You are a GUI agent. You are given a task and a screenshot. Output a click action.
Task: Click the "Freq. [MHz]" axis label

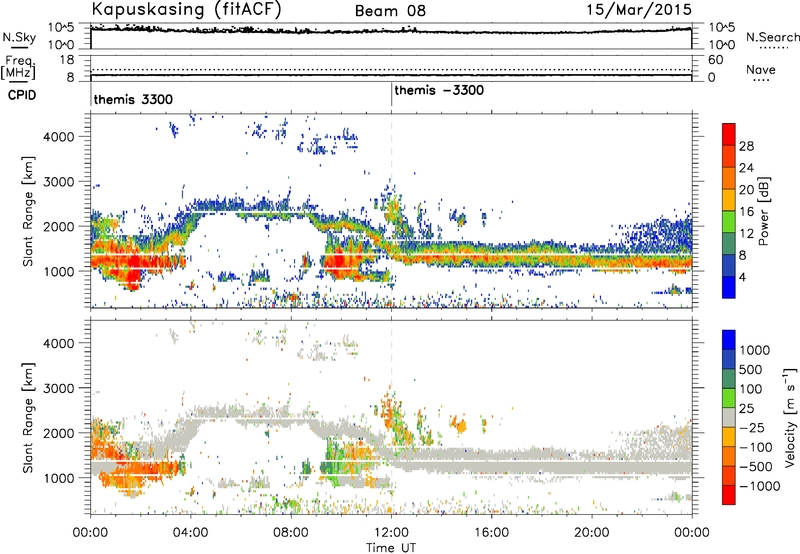(x=18, y=68)
